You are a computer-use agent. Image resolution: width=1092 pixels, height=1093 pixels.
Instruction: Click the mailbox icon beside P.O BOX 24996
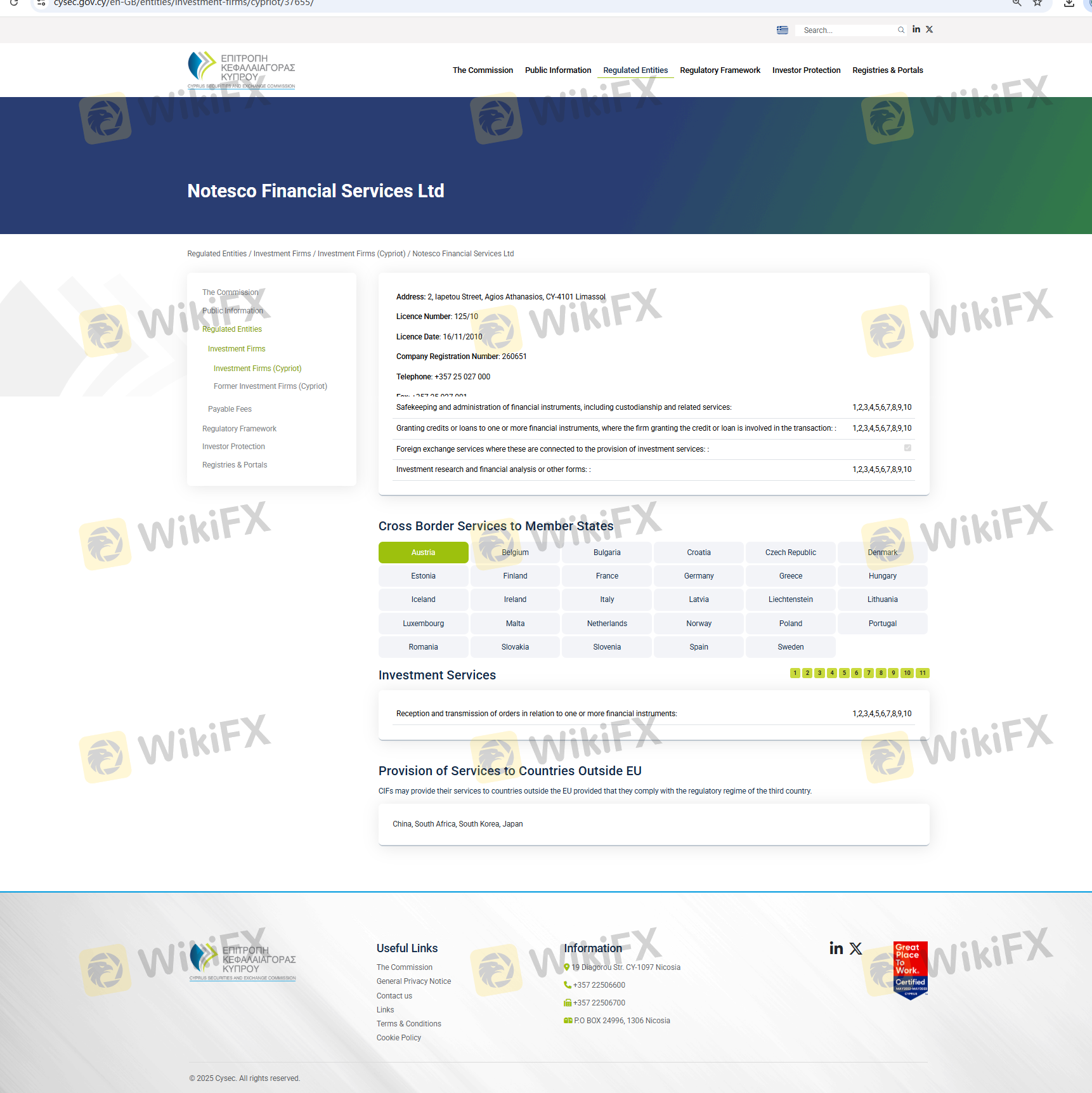point(568,1021)
